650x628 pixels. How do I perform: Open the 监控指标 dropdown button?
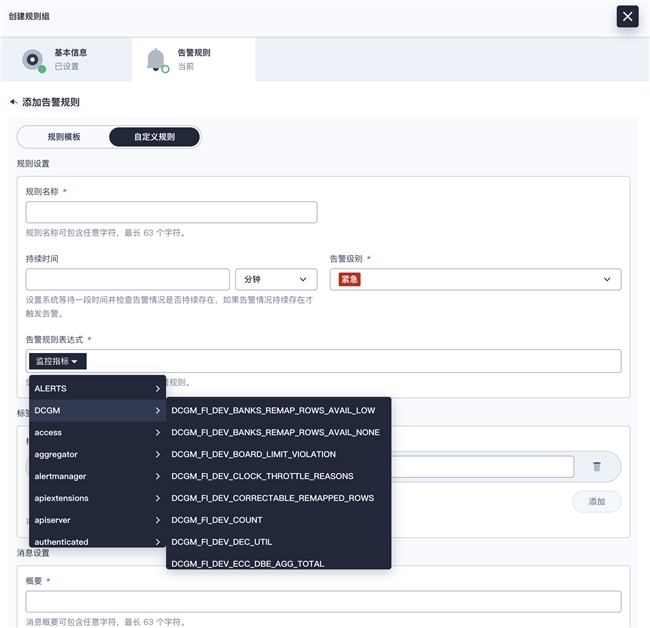[60, 361]
